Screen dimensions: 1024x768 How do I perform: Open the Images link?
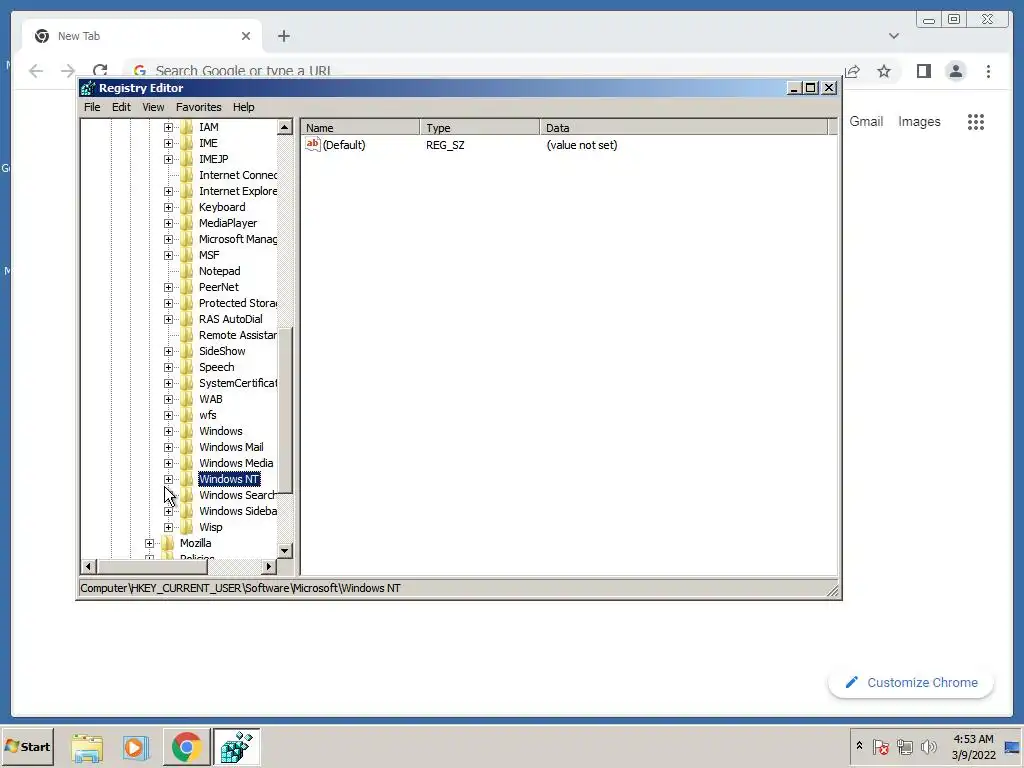(919, 121)
